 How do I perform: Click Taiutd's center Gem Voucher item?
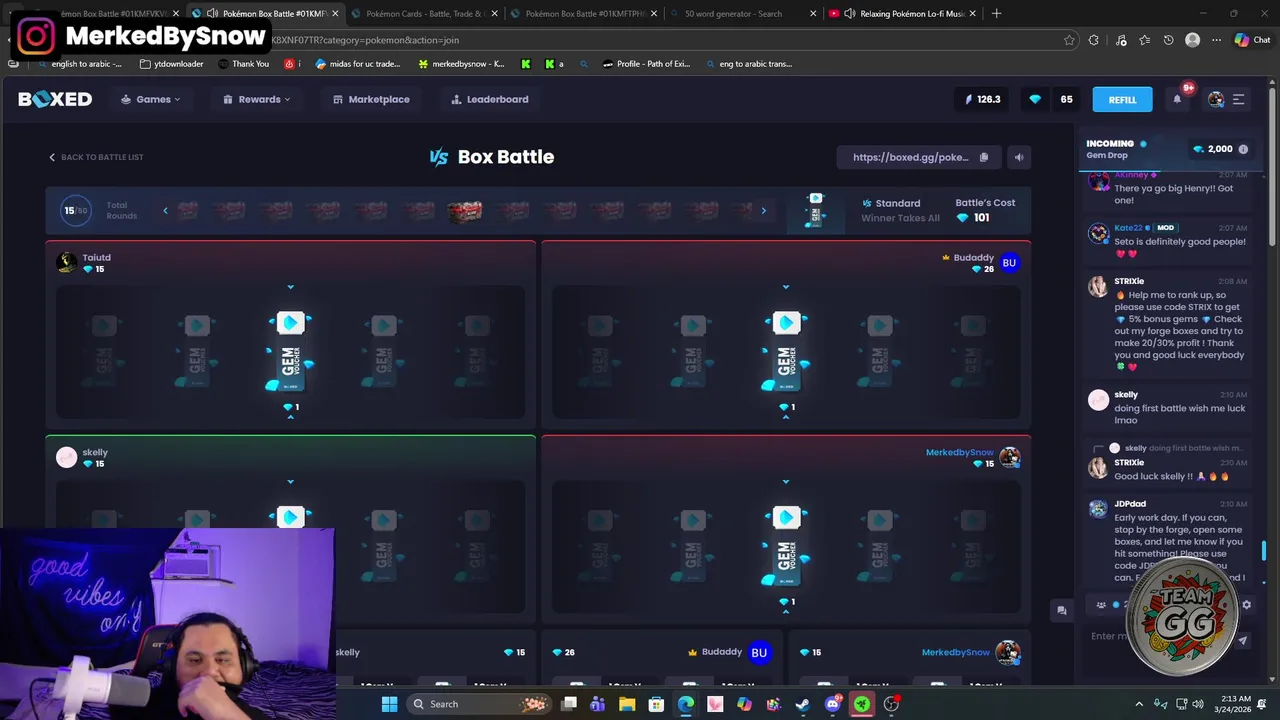tap(290, 352)
